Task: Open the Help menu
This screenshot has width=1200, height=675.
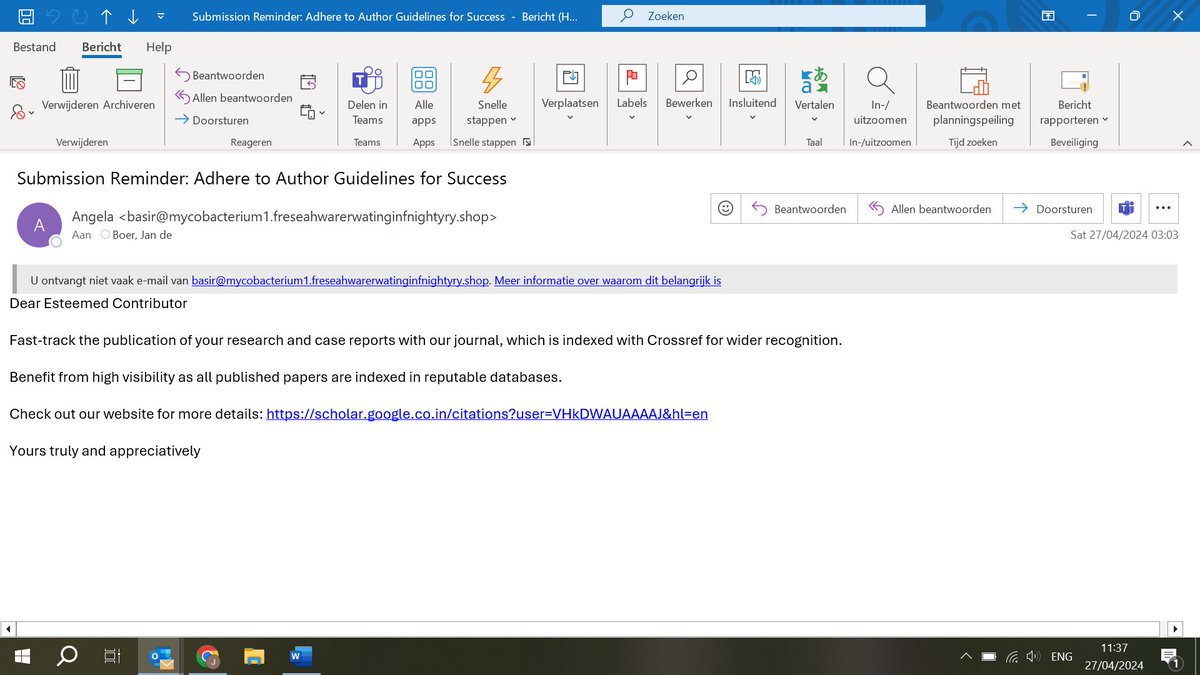Action: tap(158, 46)
